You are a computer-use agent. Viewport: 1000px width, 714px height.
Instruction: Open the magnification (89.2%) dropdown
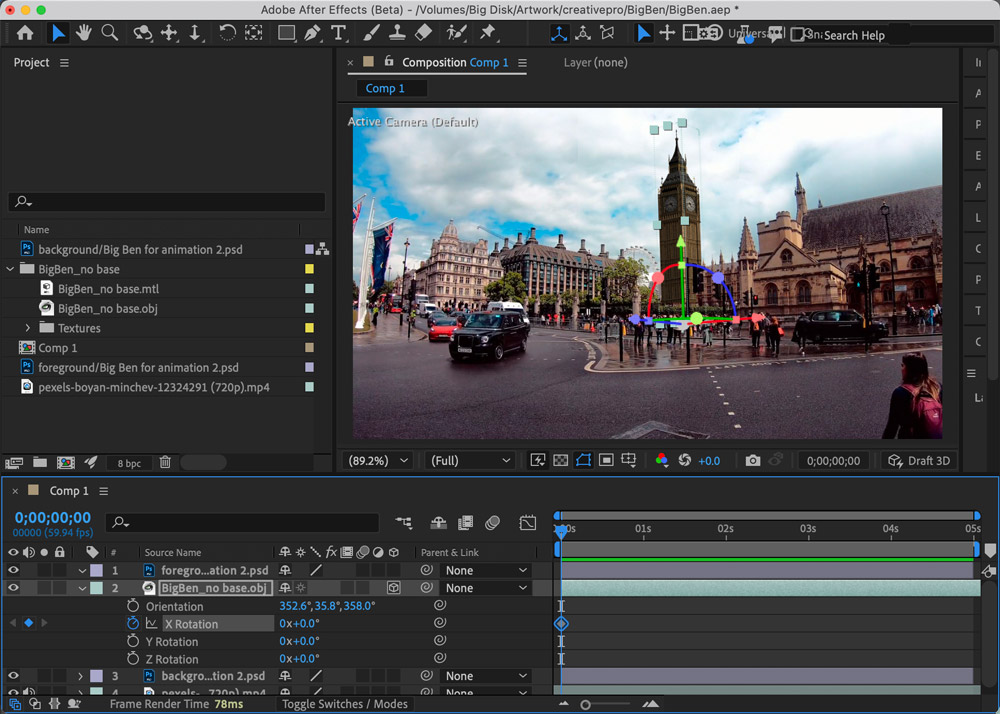(378, 461)
